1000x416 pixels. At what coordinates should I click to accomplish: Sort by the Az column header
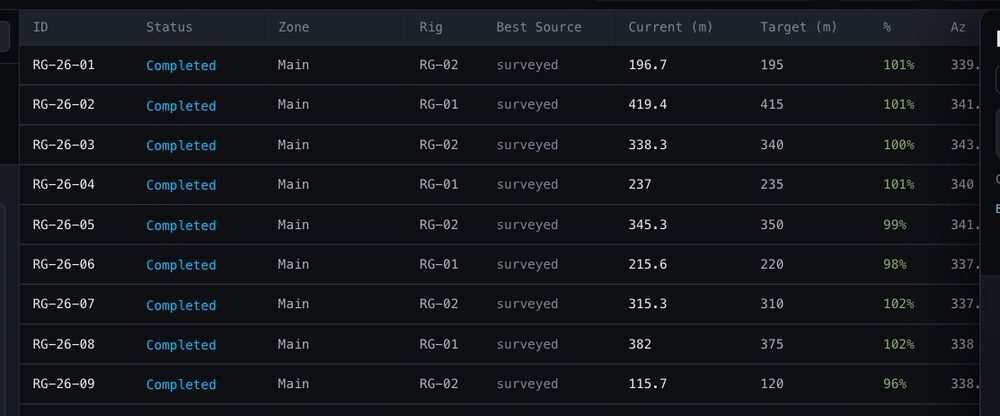(958, 27)
